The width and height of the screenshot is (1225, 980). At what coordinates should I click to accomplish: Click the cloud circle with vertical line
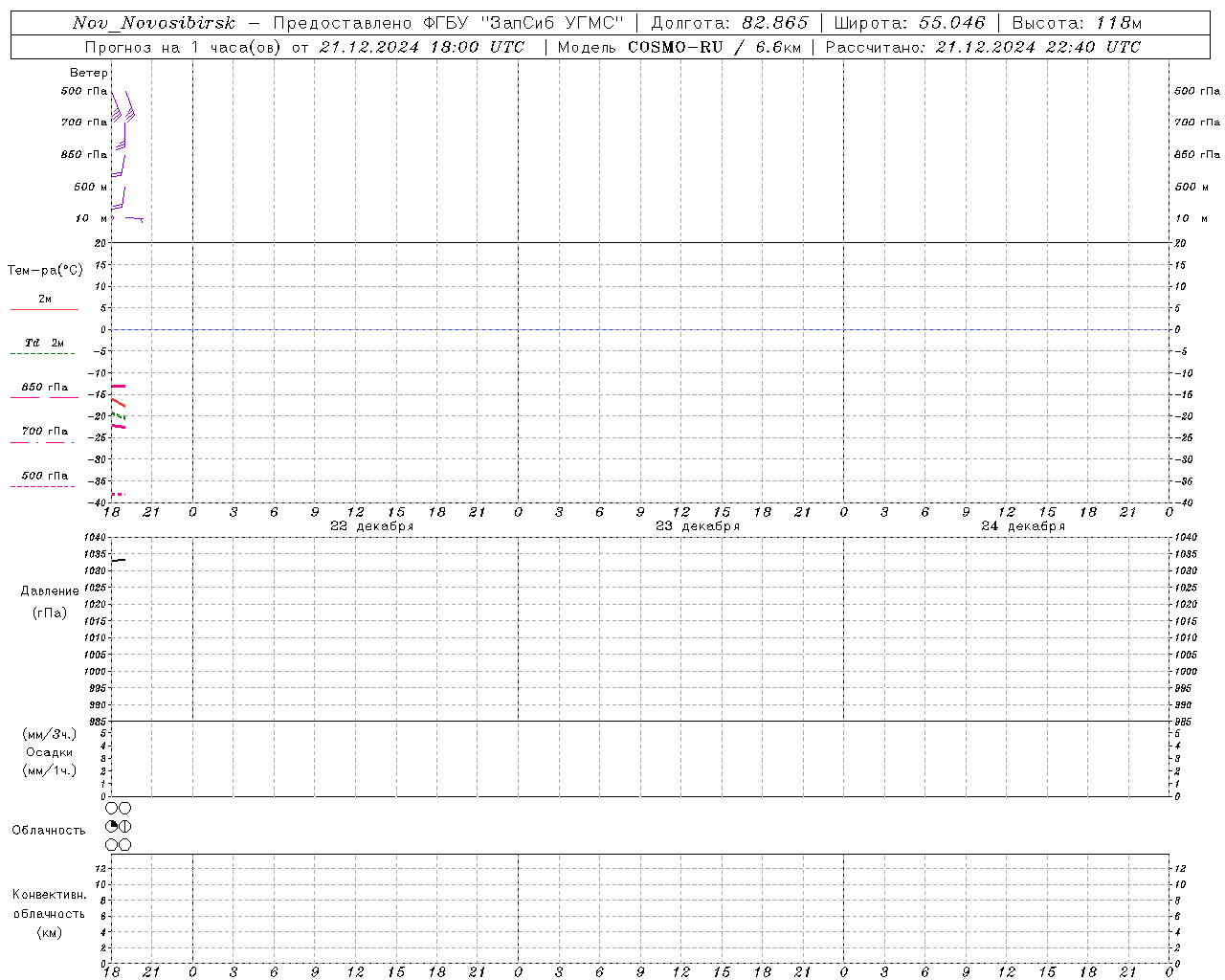pos(124,826)
